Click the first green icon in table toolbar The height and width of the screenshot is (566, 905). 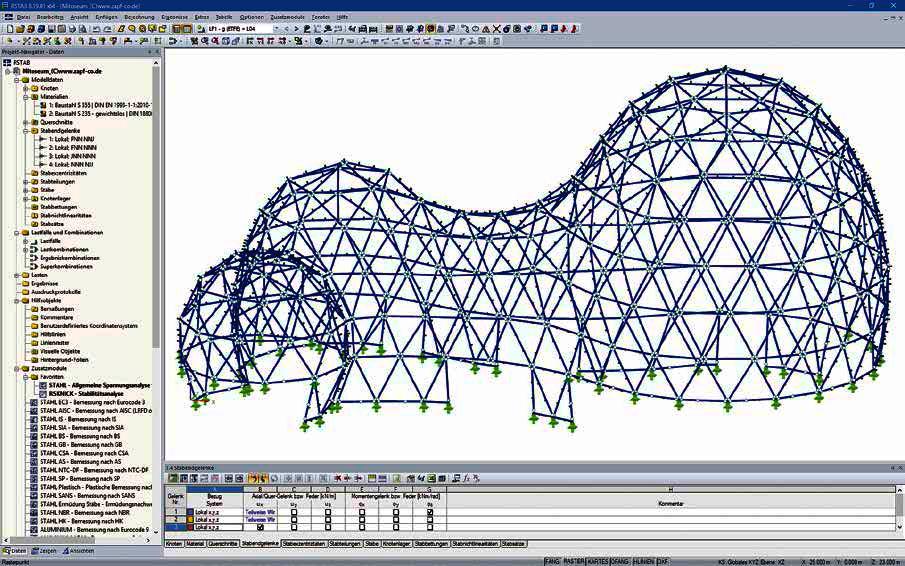click(173, 478)
